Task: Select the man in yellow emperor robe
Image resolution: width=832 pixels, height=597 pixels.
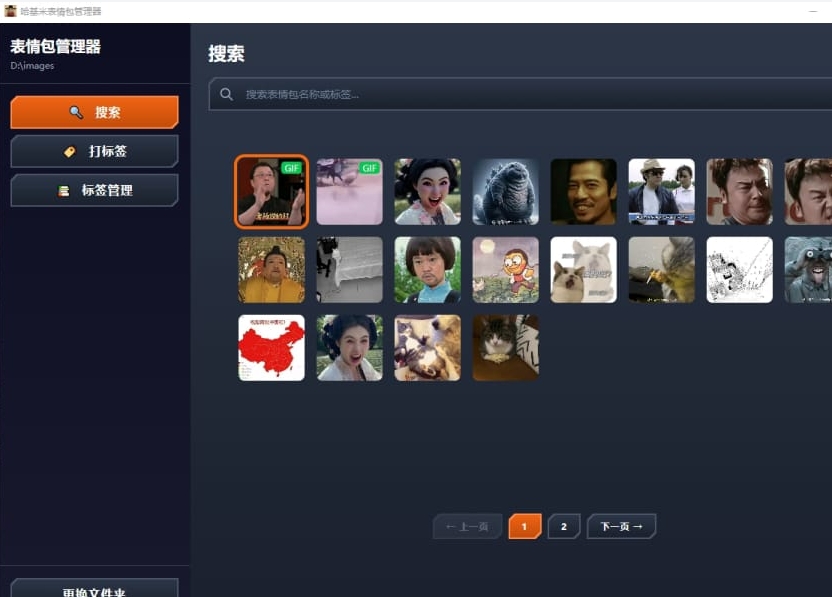Action: 271,269
